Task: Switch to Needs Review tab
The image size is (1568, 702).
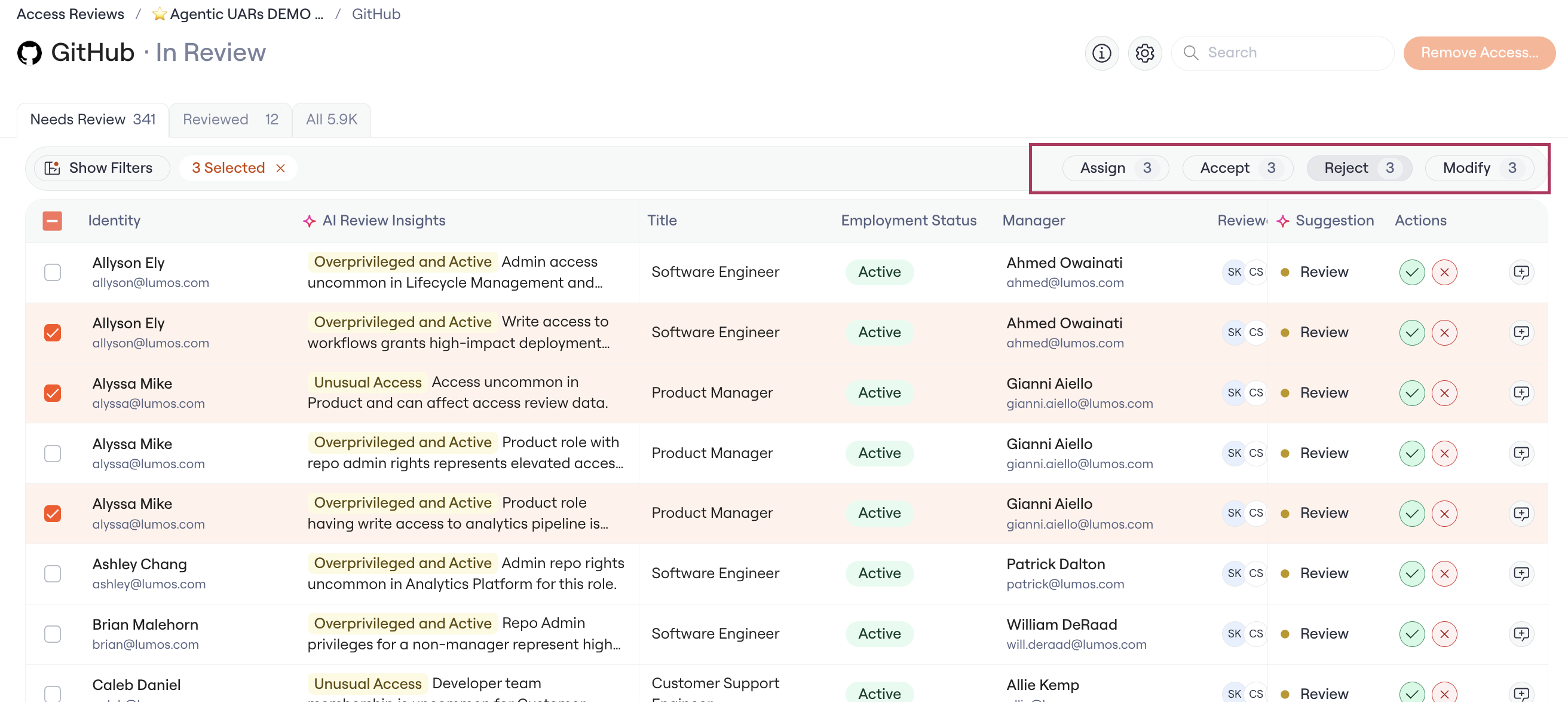Action: pos(93,120)
